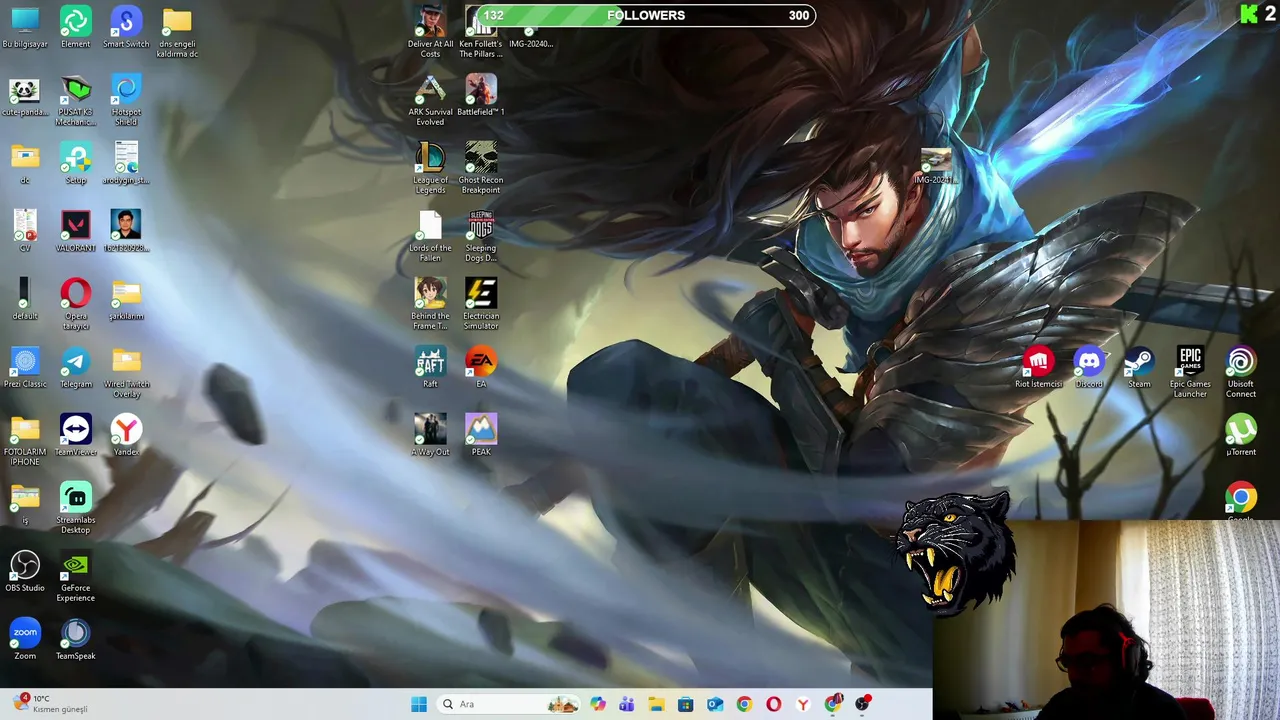Open Telegram from the desktop
1280x720 pixels.
pyautogui.click(x=75, y=367)
